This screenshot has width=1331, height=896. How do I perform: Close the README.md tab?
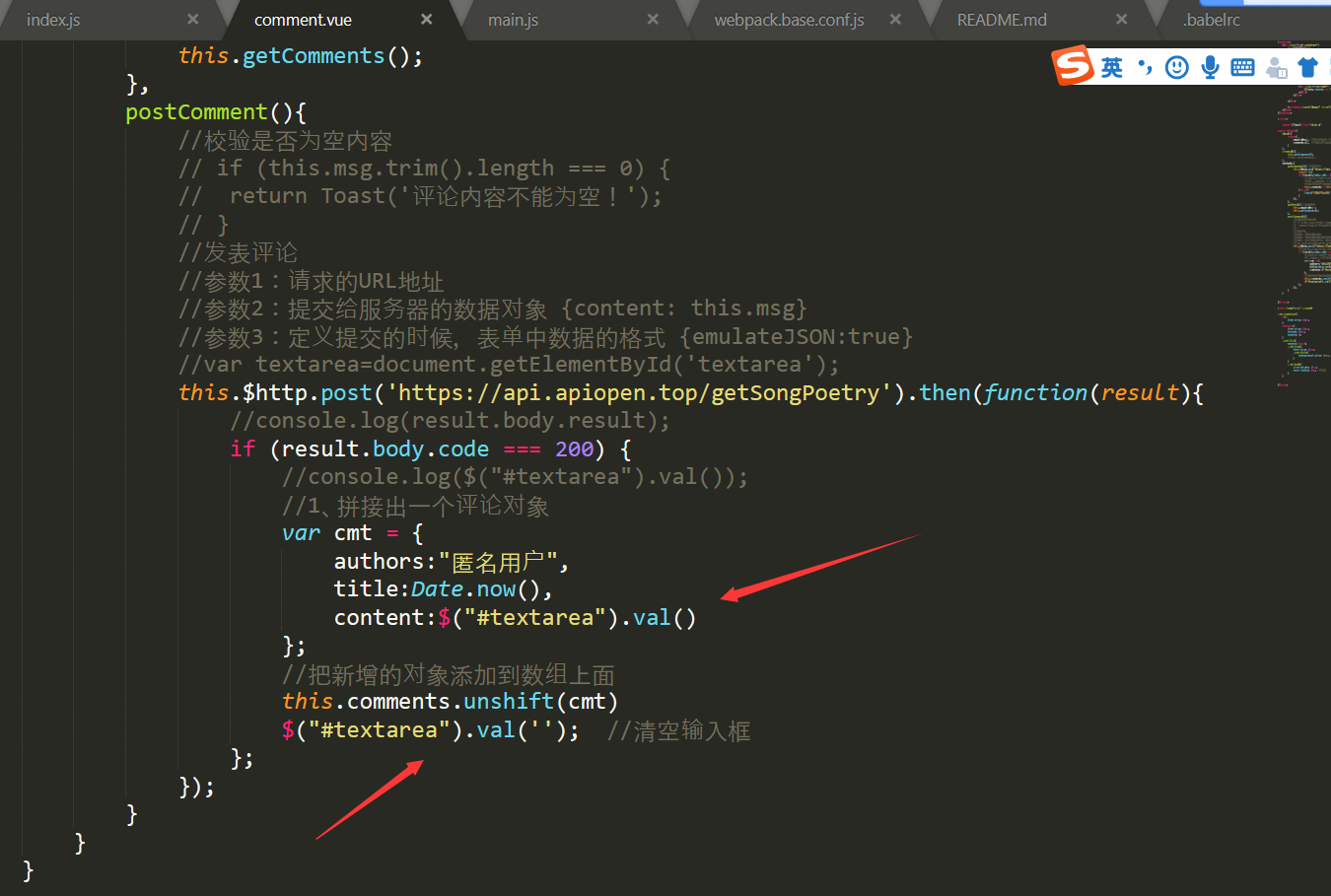point(1121,19)
